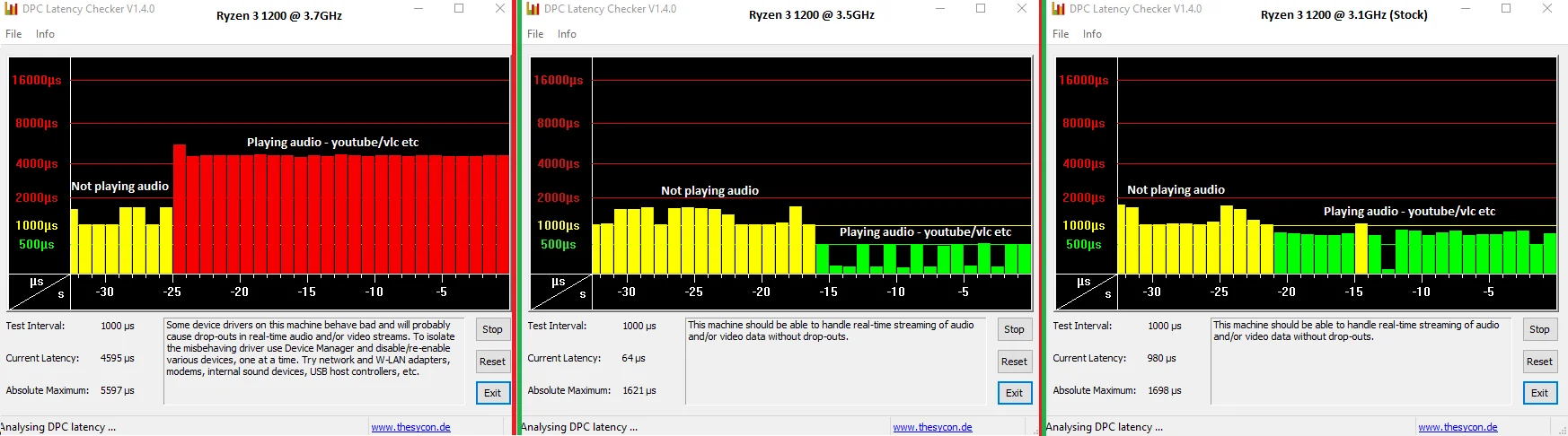
Task: Exit the 3.1GHz Stock latency checker window
Action: (1539, 393)
